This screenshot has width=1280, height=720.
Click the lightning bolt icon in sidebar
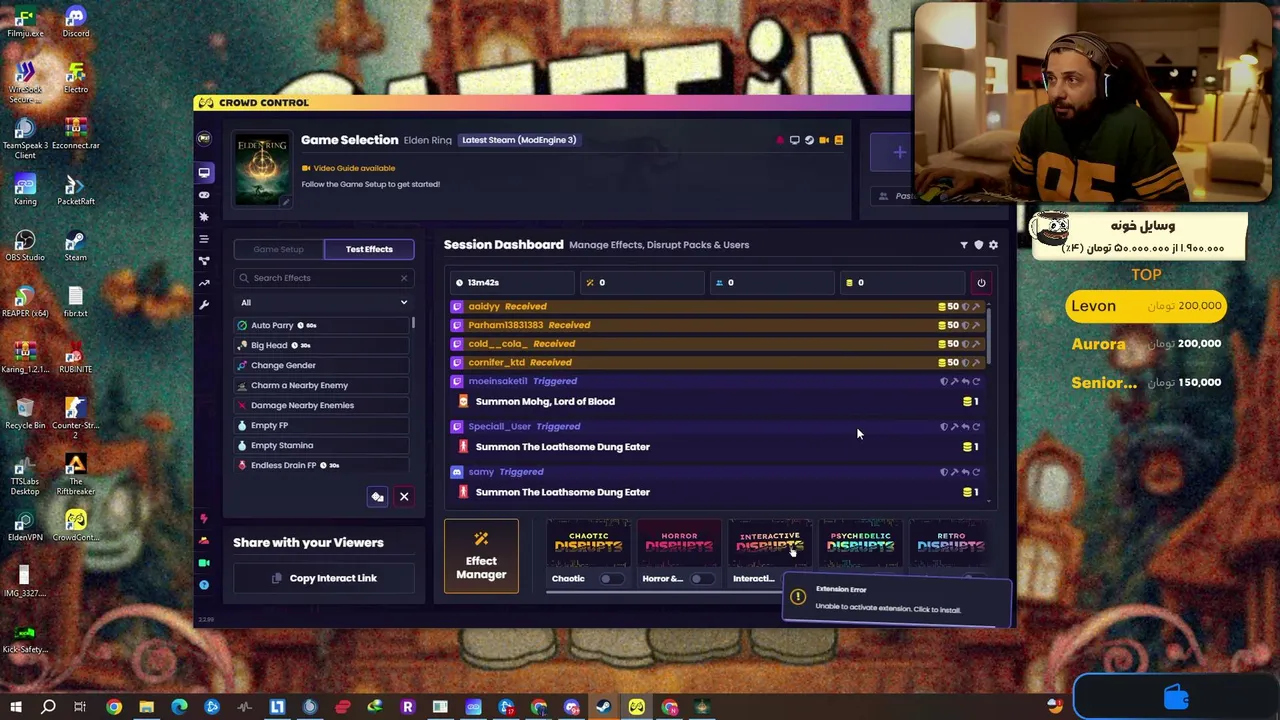pos(204,518)
